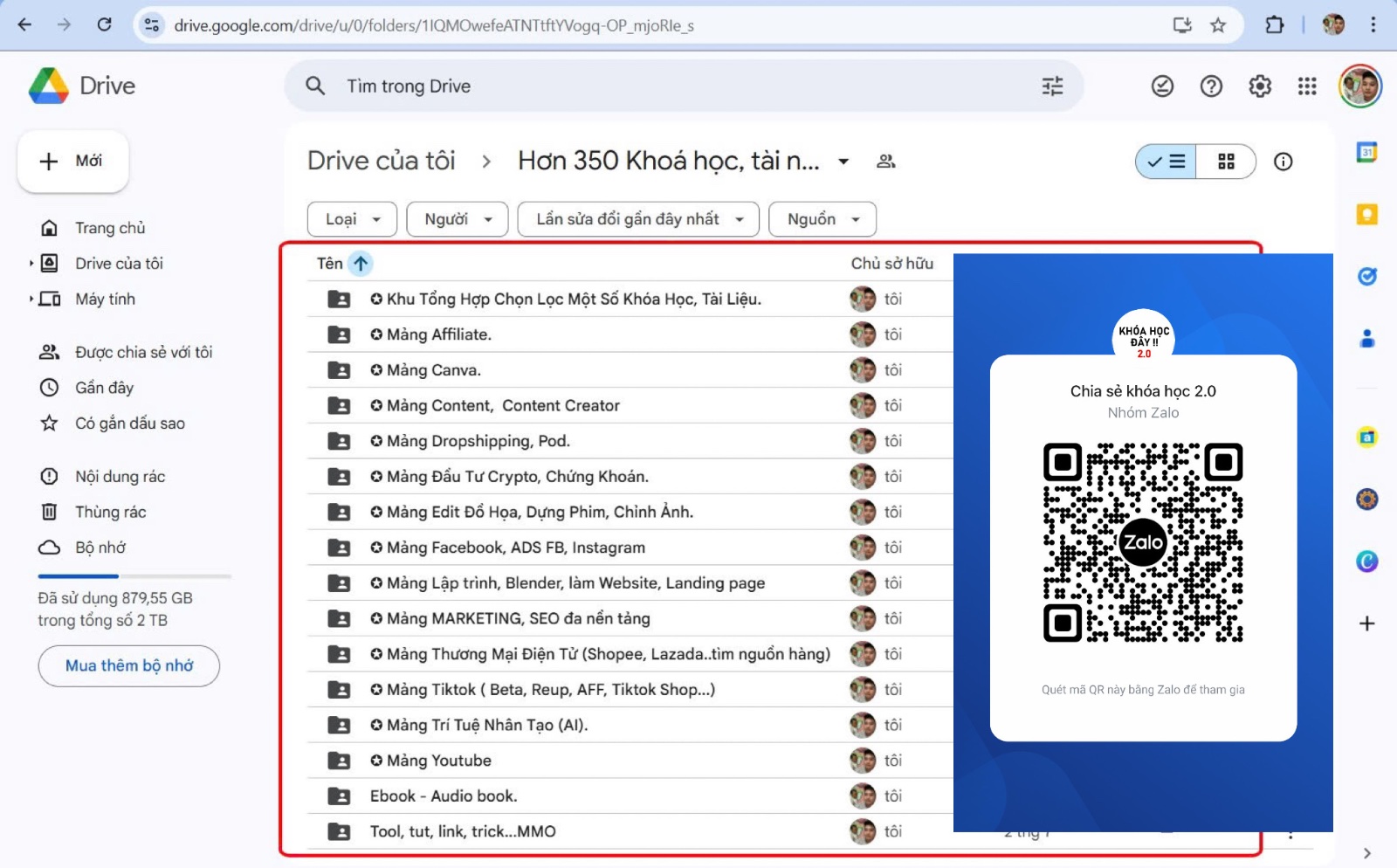Open the Nguồn filter dropdown
The image size is (1397, 868).
822,219
